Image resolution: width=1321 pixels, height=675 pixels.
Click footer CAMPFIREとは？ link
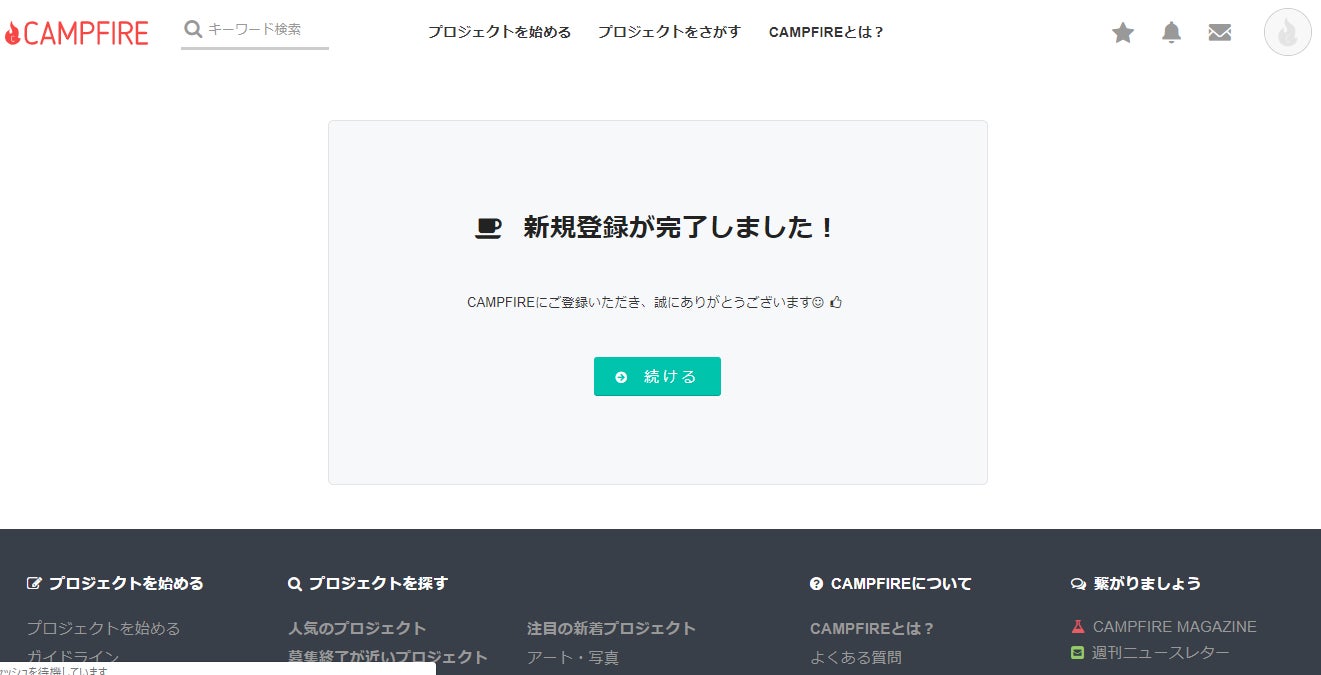(872, 628)
